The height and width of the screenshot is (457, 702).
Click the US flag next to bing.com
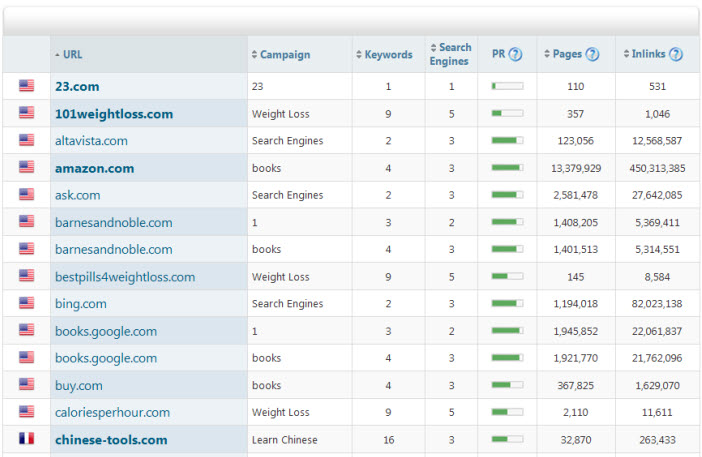point(26,303)
